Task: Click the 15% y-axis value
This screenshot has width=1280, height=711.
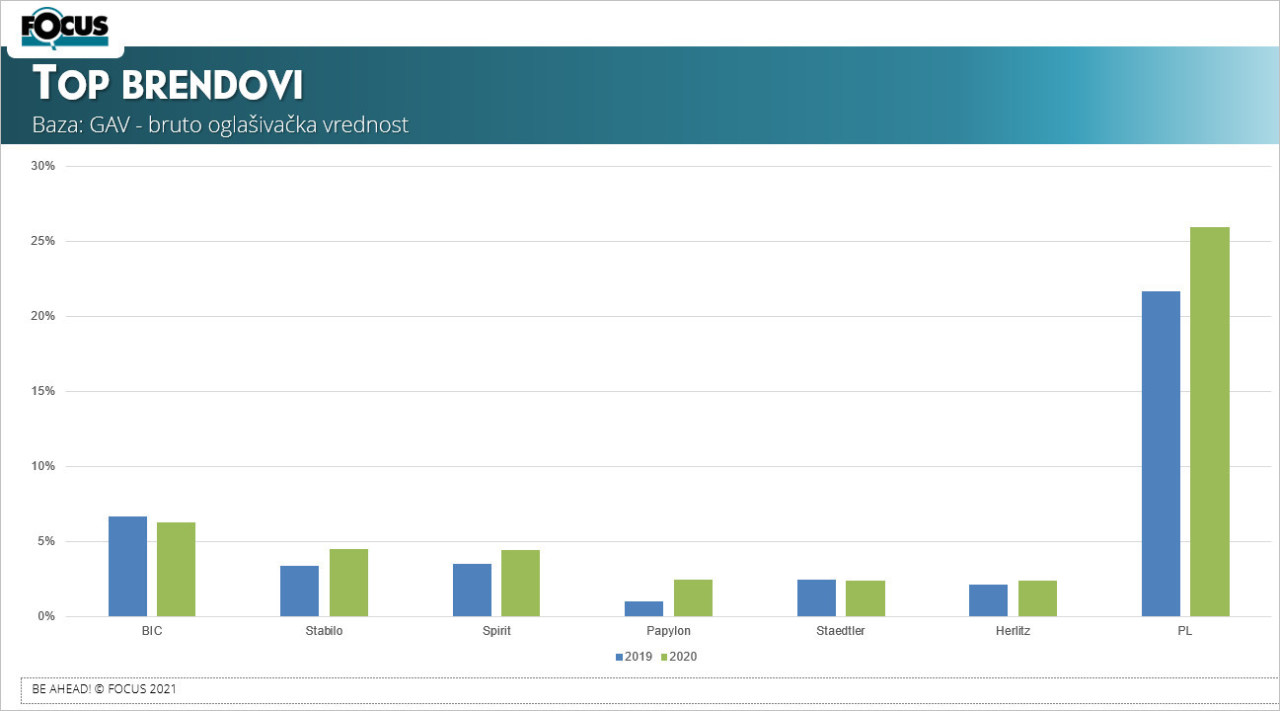Action: 43,391
